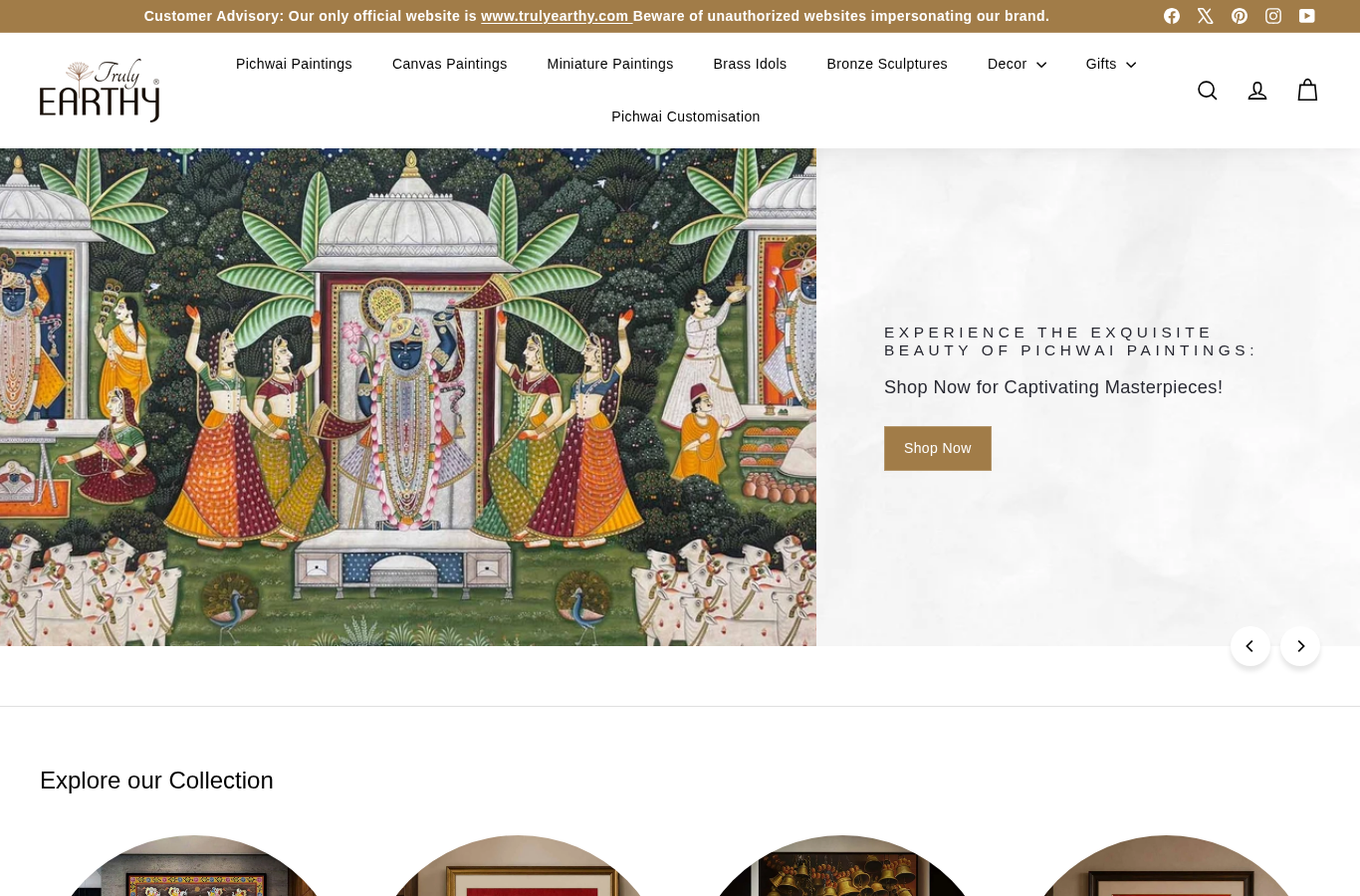Open the shopping cart bag icon
The width and height of the screenshot is (1360, 896).
(x=1307, y=91)
